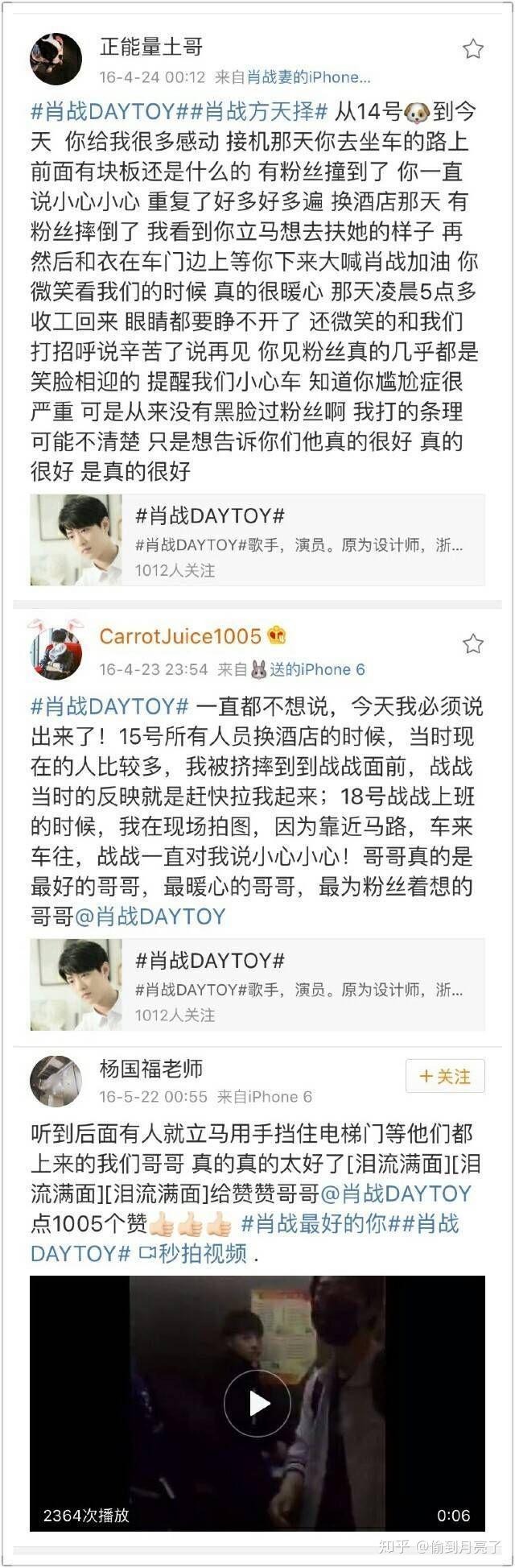
Task: Click the rabbit emoji in the iPhone 6 source
Action: (258, 669)
